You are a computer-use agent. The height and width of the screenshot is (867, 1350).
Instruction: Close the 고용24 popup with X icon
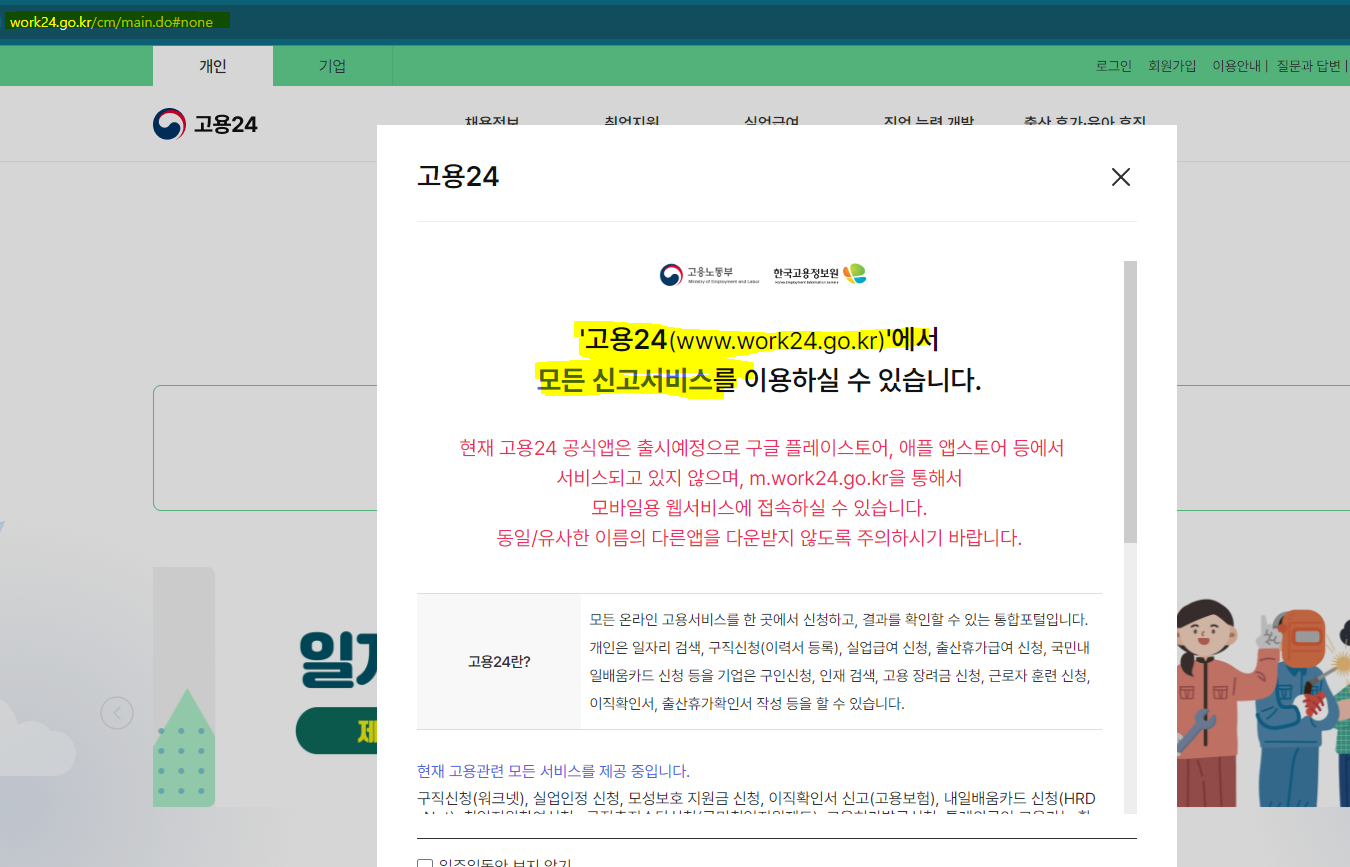click(x=1121, y=177)
